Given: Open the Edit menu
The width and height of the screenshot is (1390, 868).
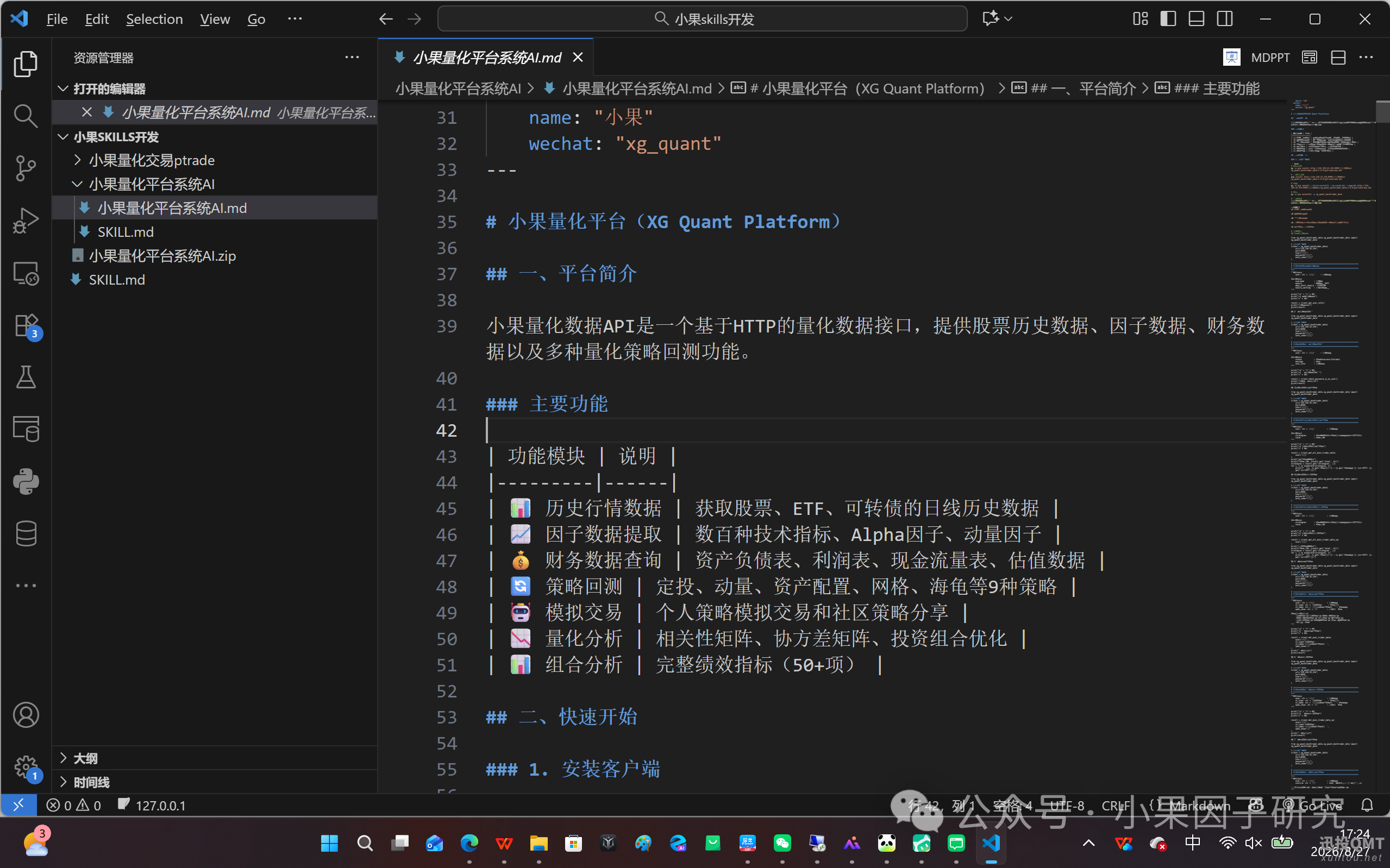Looking at the screenshot, I should pos(97,19).
